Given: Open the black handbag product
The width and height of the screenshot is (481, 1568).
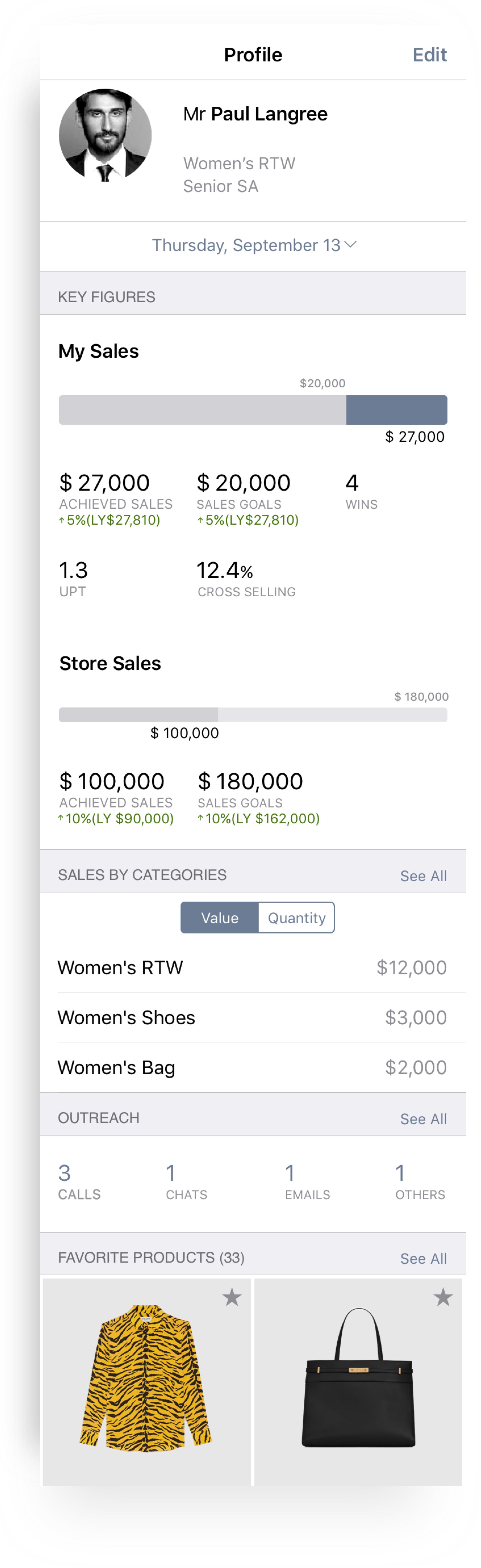Looking at the screenshot, I should pyautogui.click(x=358, y=1382).
